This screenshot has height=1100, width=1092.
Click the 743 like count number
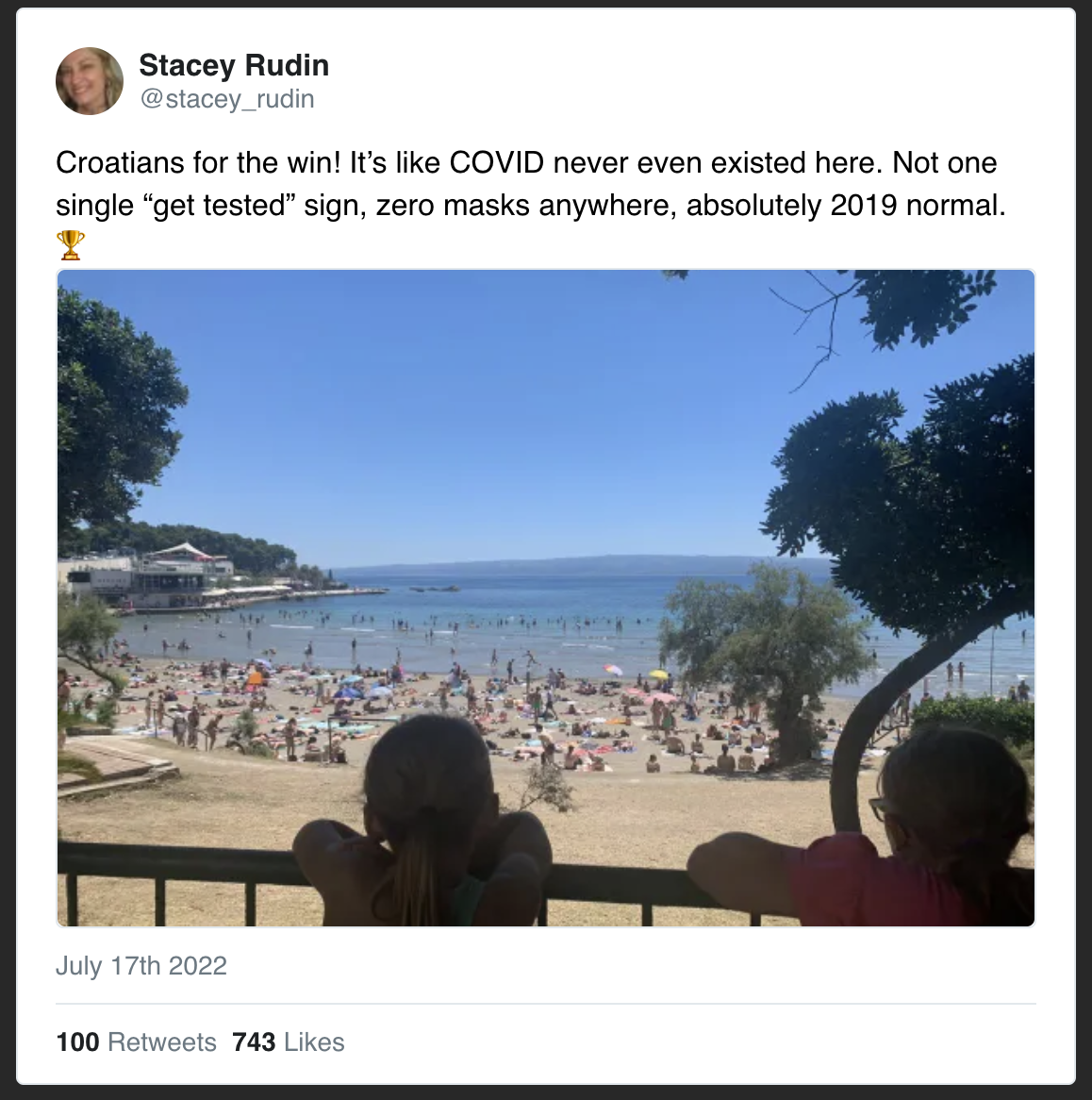[254, 1042]
